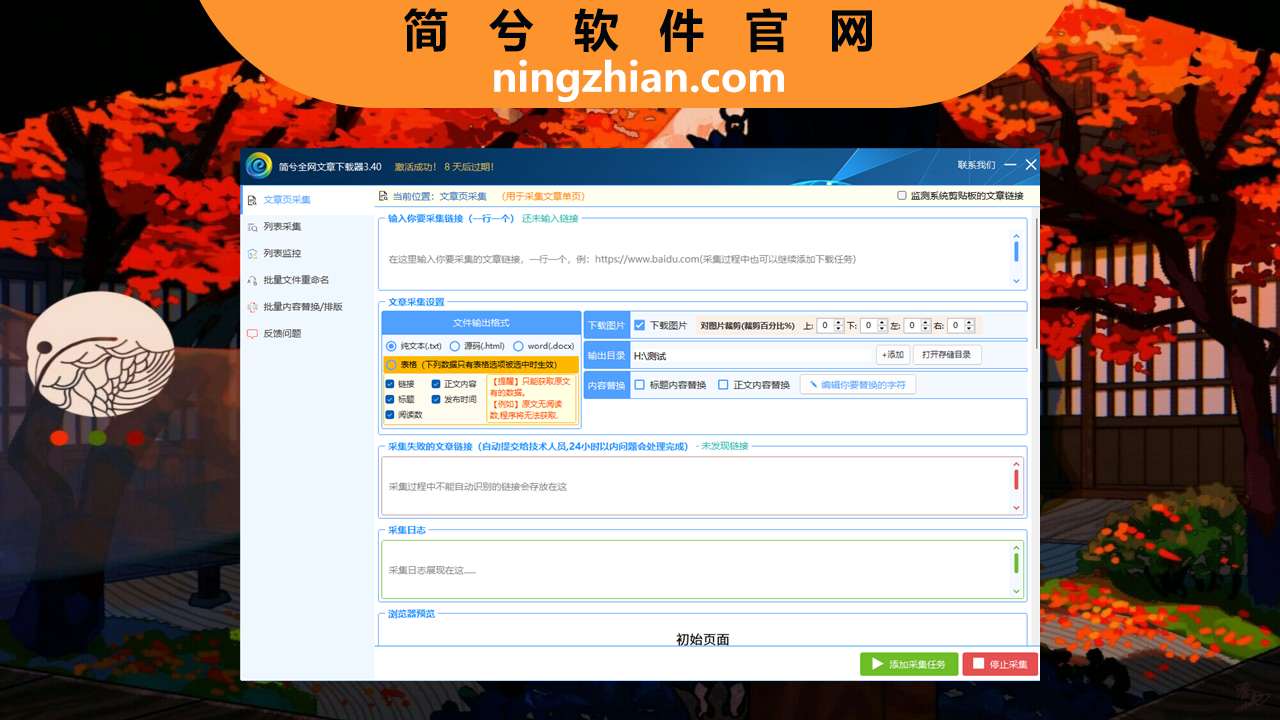Click the 文章页采集 sidebar icon
Viewport: 1280px width, 720px height.
click(252, 200)
